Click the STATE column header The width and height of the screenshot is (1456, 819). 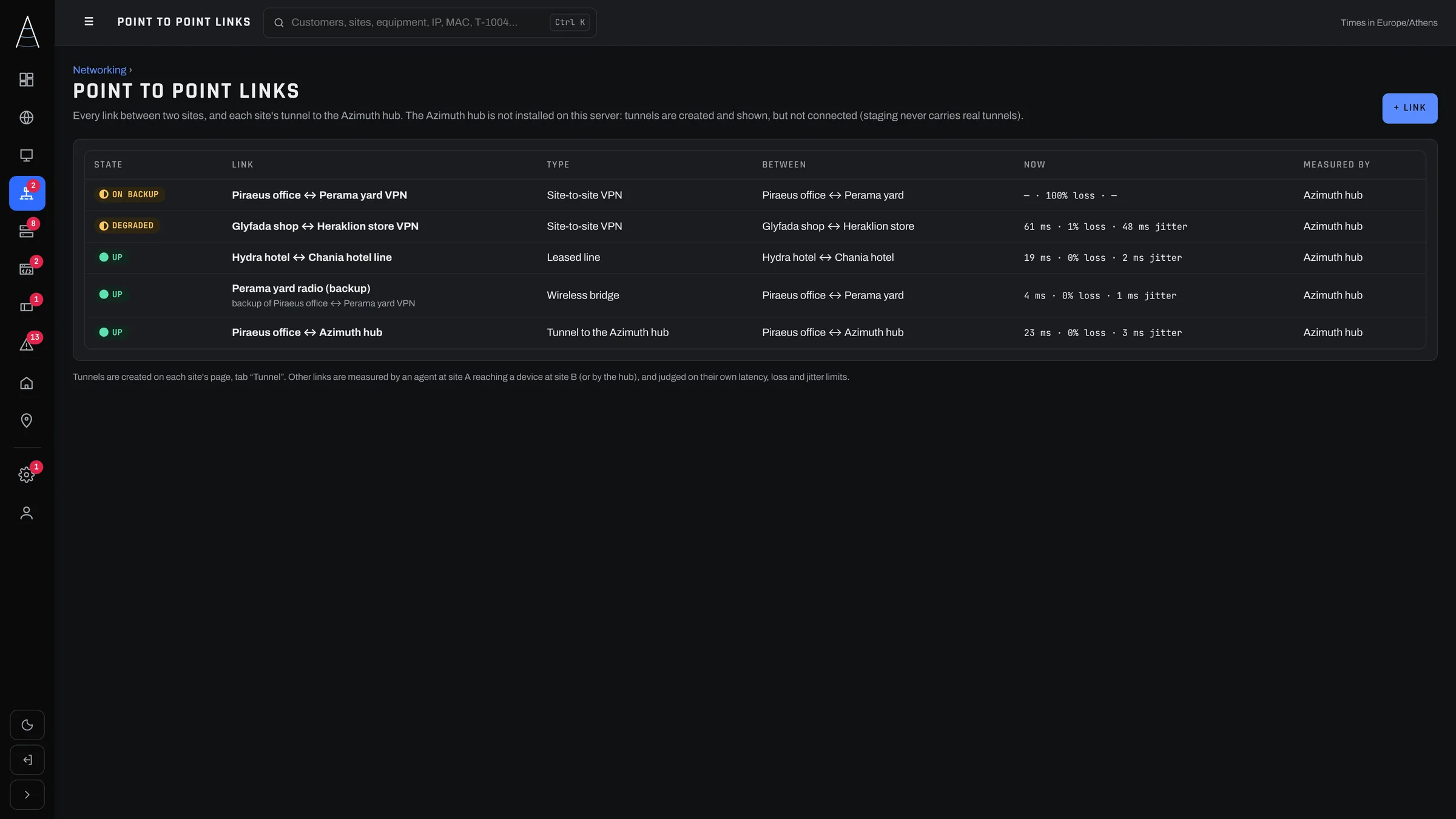coord(108,164)
